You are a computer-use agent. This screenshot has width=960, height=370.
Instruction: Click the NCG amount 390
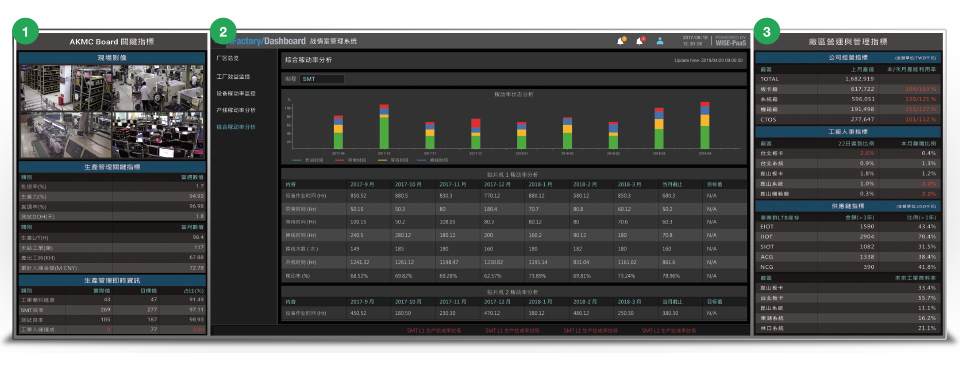click(x=868, y=266)
